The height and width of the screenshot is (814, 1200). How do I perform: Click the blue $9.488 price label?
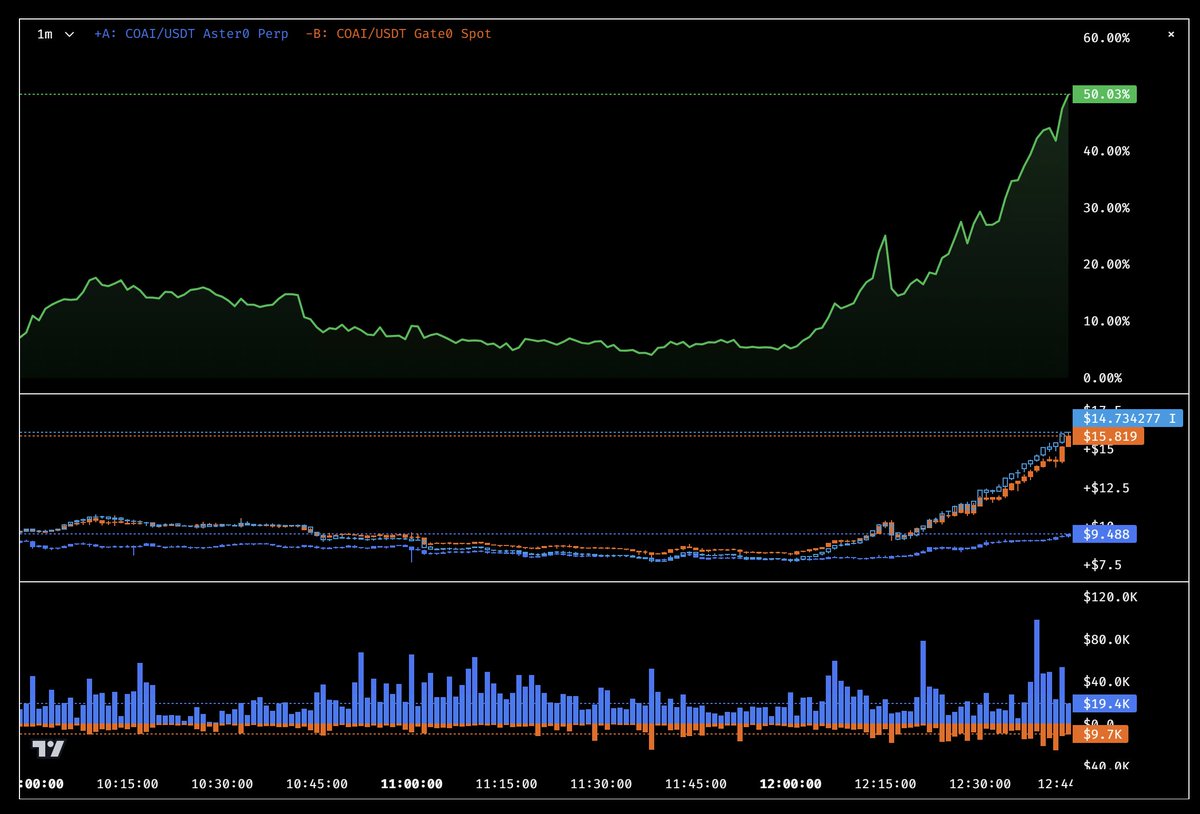point(1104,534)
